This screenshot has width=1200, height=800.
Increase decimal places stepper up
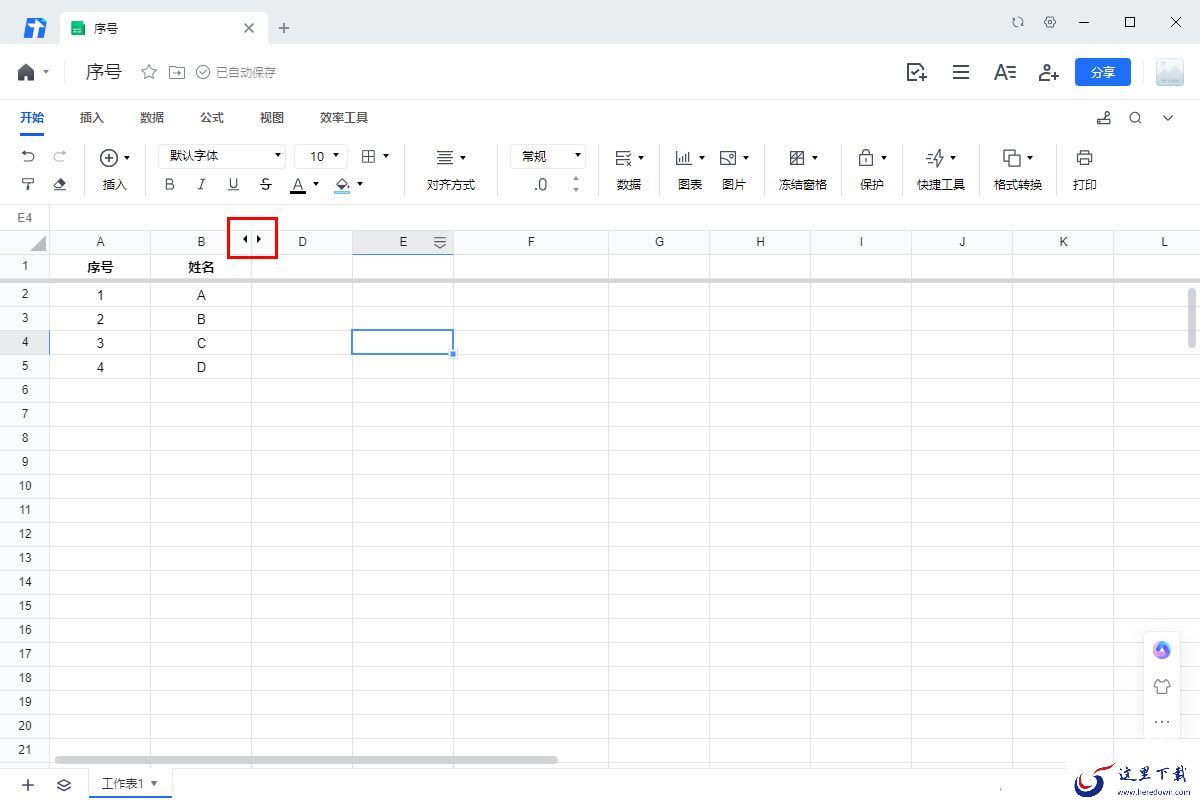575,180
